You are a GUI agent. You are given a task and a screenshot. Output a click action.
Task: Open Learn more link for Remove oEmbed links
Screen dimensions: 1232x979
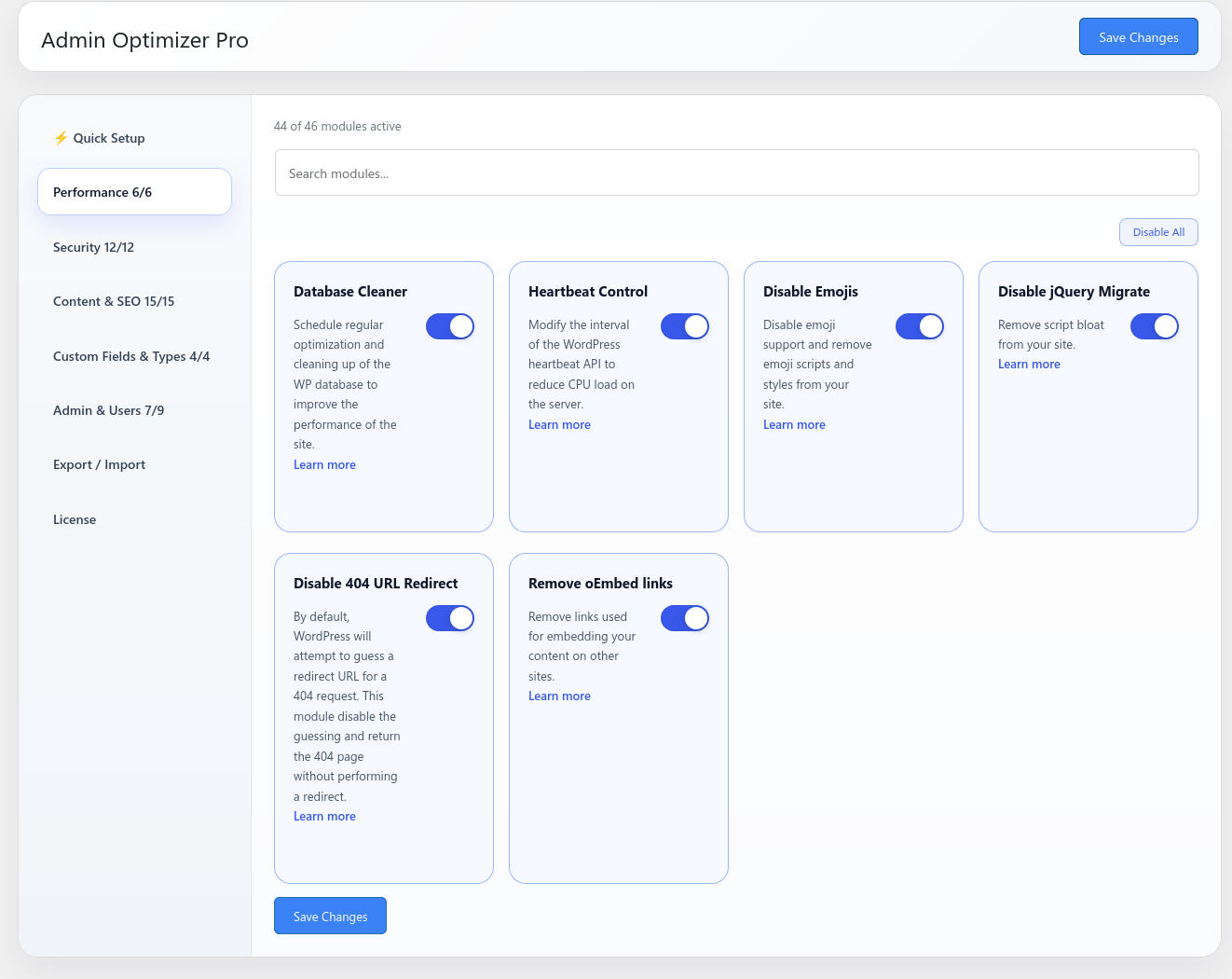559,696
